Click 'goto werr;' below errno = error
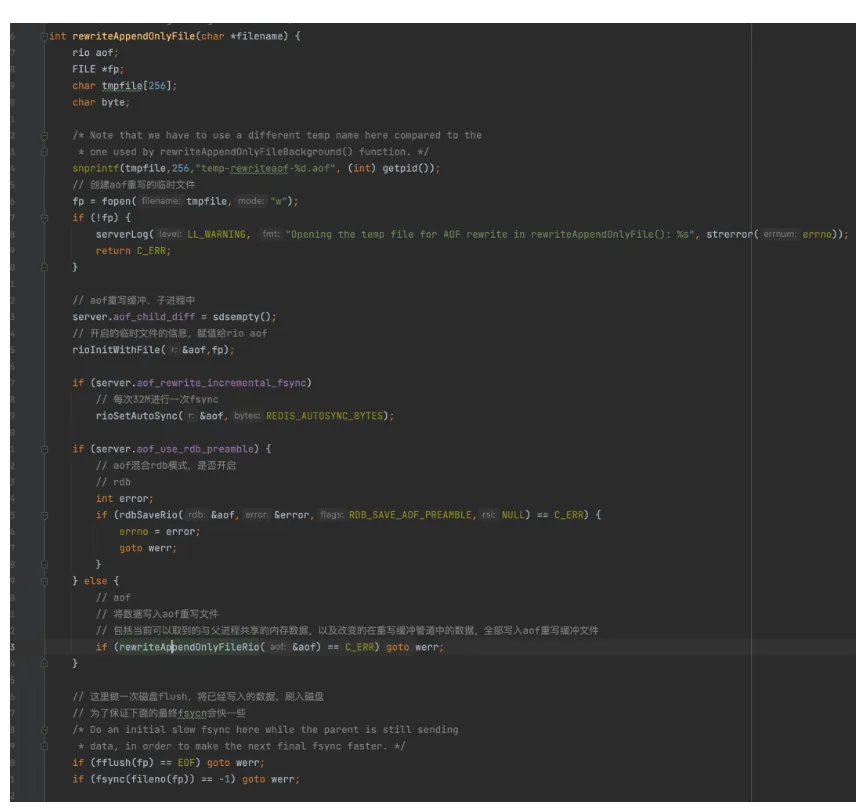The image size is (867, 811). pos(148,548)
